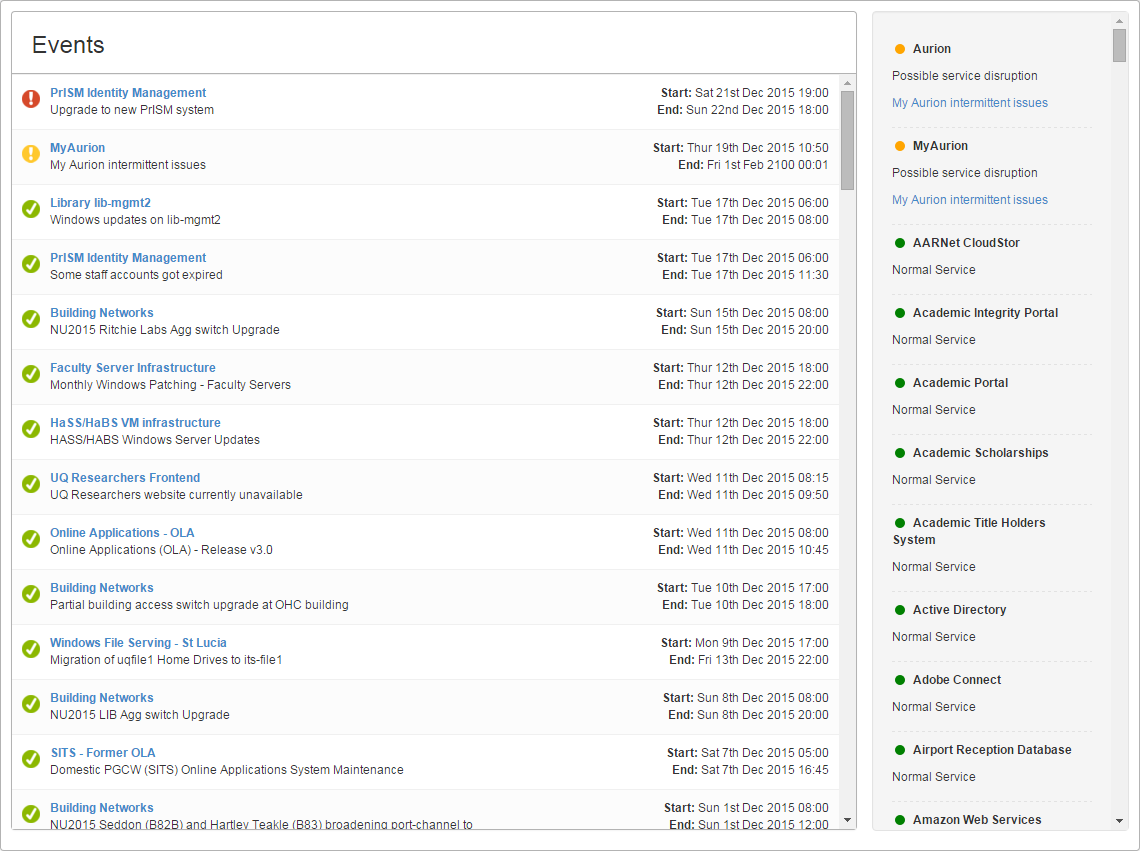1140x851 pixels.
Task: Click green status dot for AARNet CloudStor
Action: pyautogui.click(x=899, y=243)
